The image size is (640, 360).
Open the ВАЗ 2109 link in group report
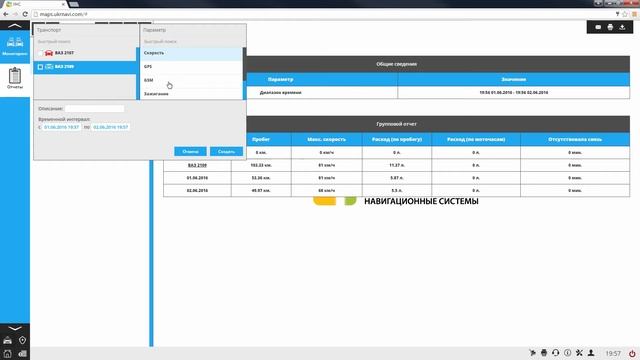(x=197, y=165)
